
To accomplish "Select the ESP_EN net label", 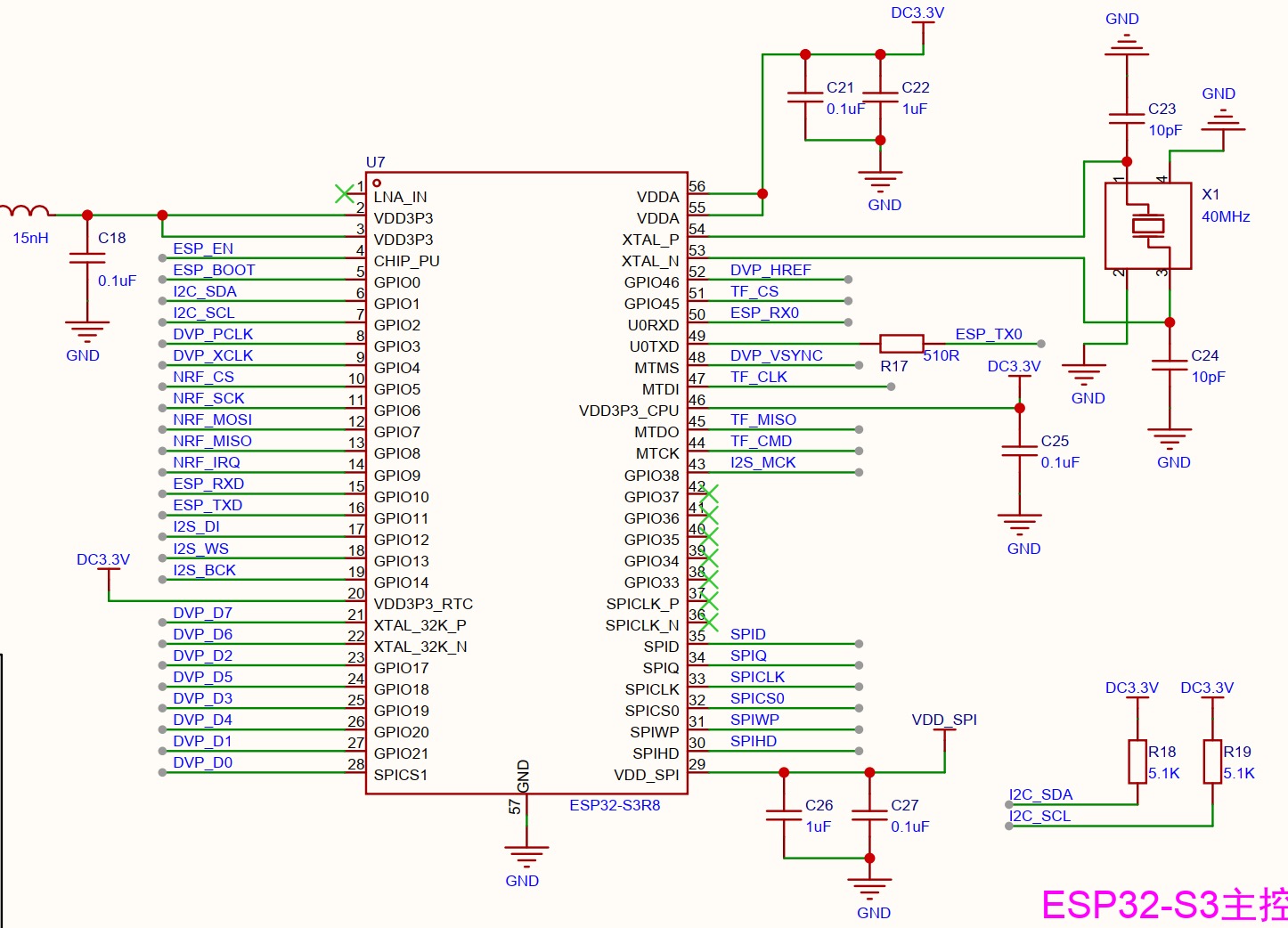I will (x=203, y=248).
